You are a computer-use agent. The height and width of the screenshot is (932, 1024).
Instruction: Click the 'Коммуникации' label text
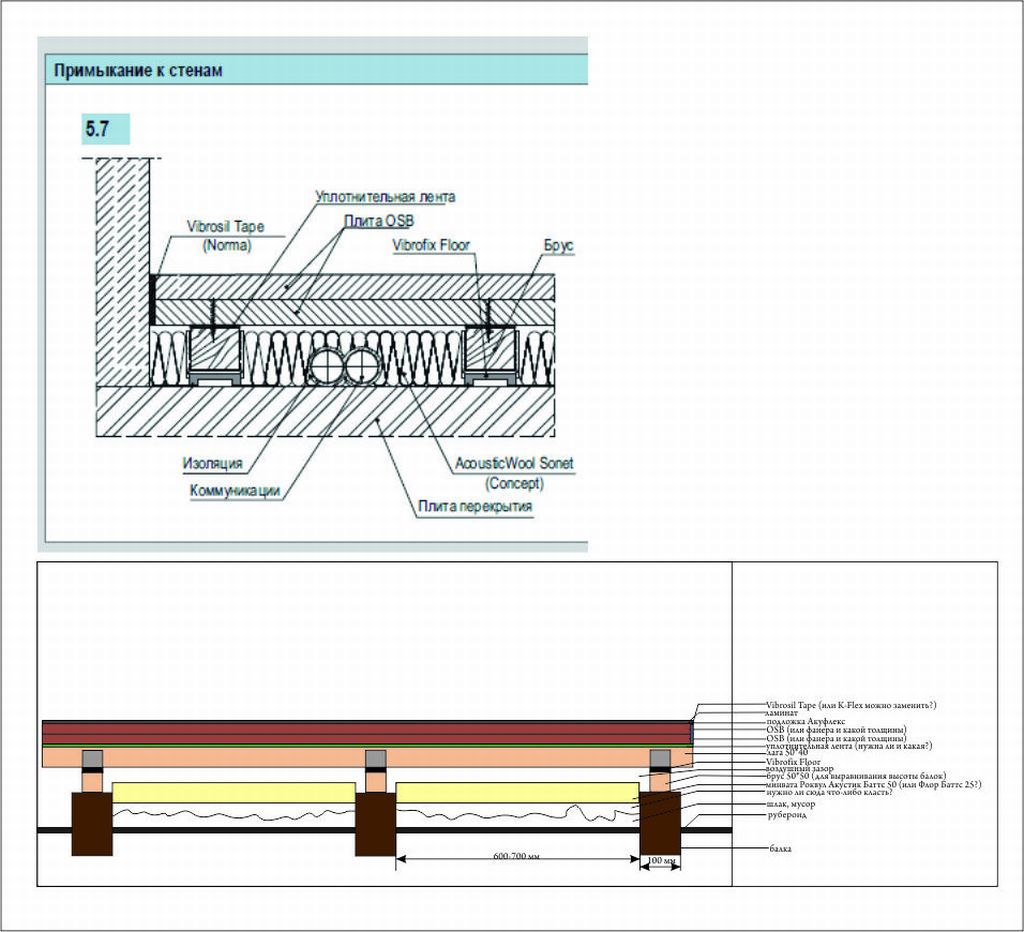point(234,490)
